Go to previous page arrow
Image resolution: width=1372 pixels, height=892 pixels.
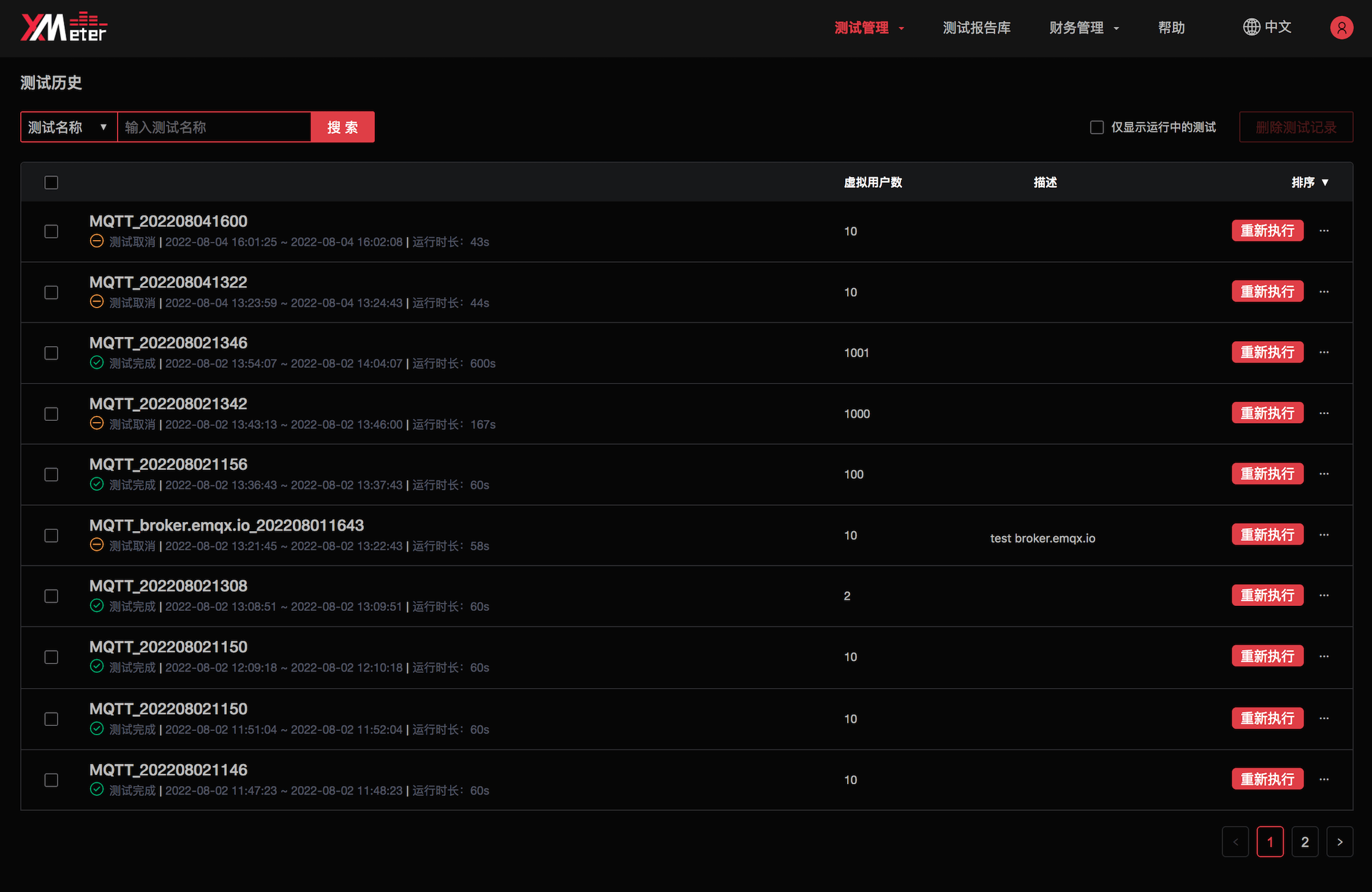[1235, 842]
